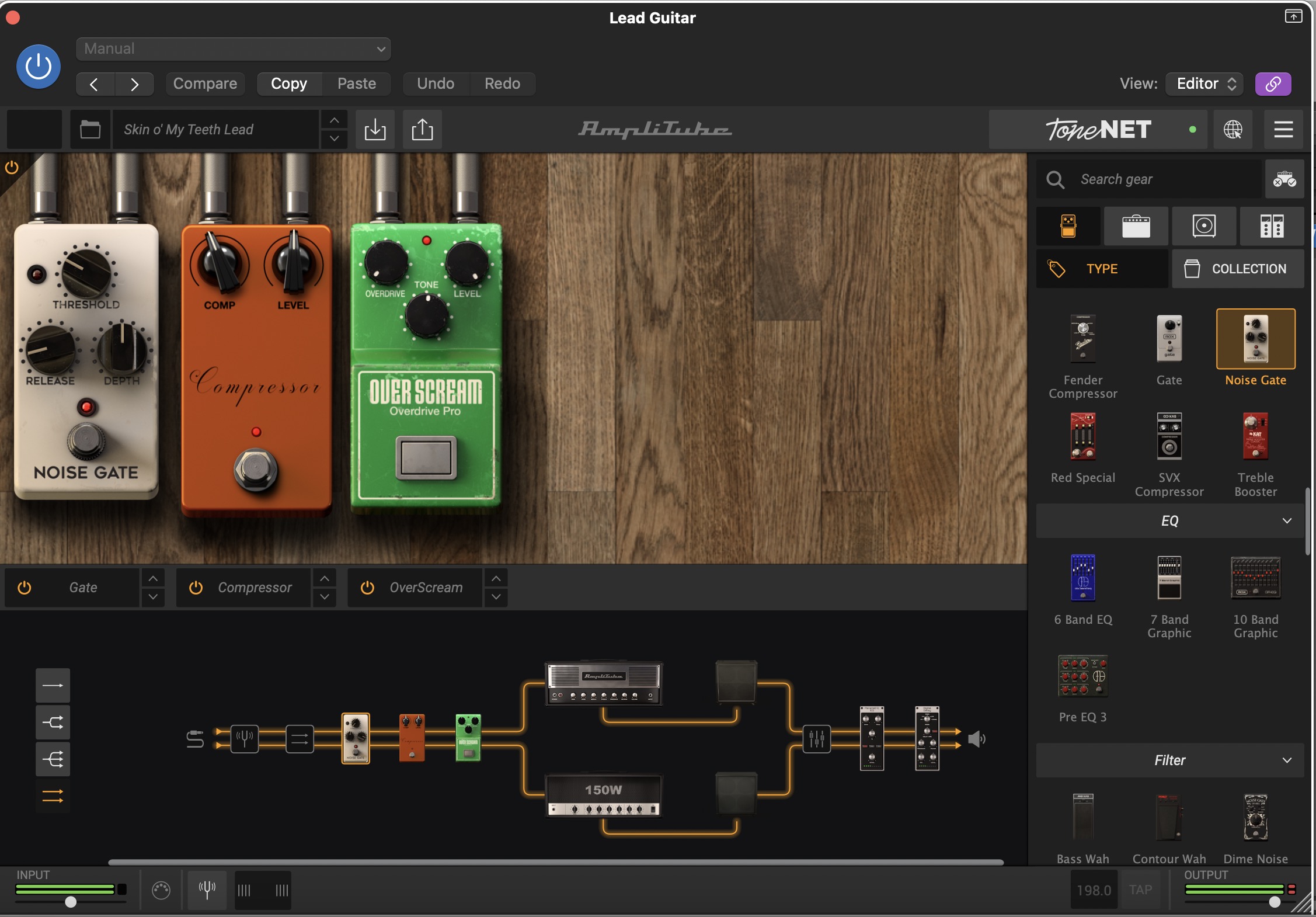Image resolution: width=1316 pixels, height=917 pixels.
Task: Select the stomp pedals gear category icon
Action: pyautogui.click(x=1068, y=225)
